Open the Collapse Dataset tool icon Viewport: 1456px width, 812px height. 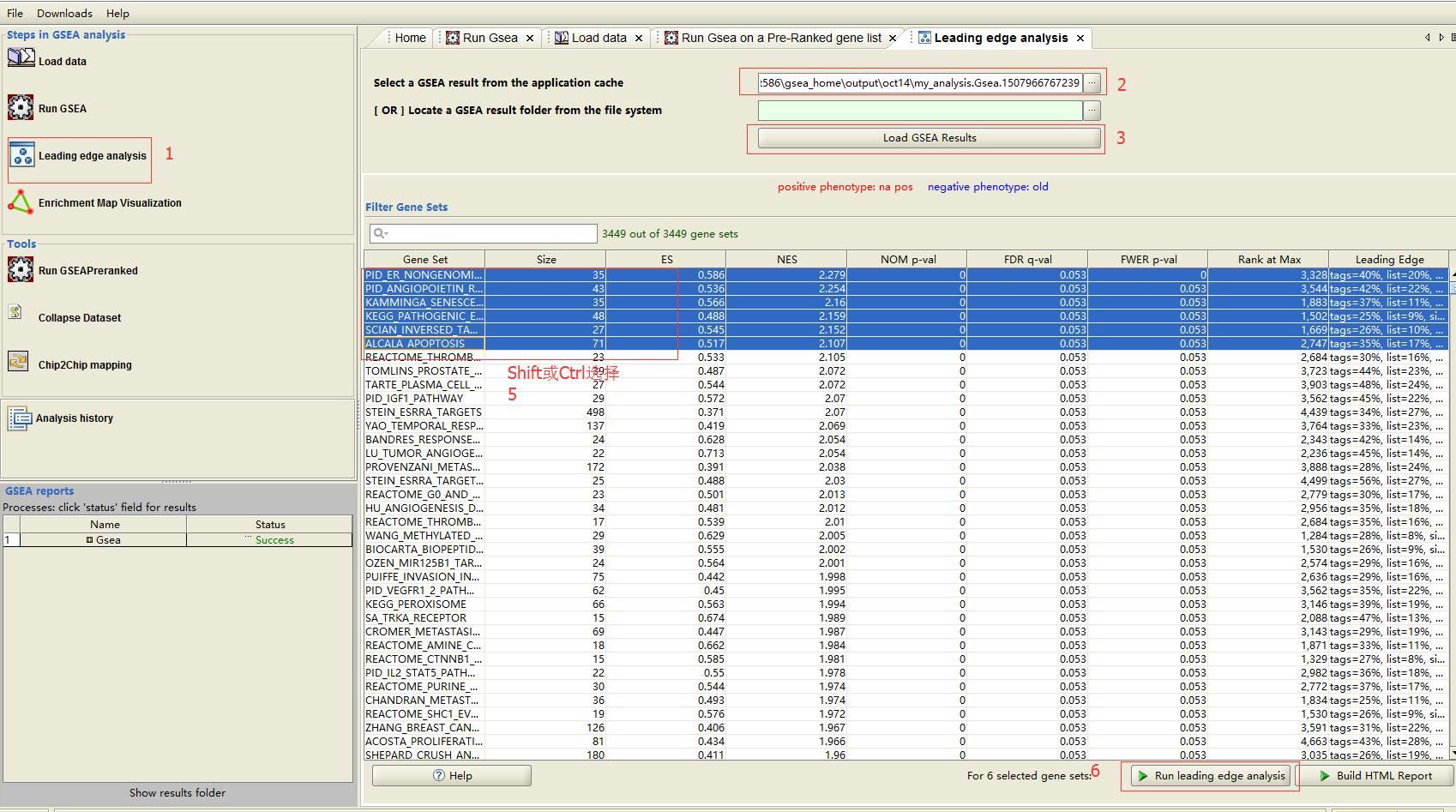click(x=15, y=312)
